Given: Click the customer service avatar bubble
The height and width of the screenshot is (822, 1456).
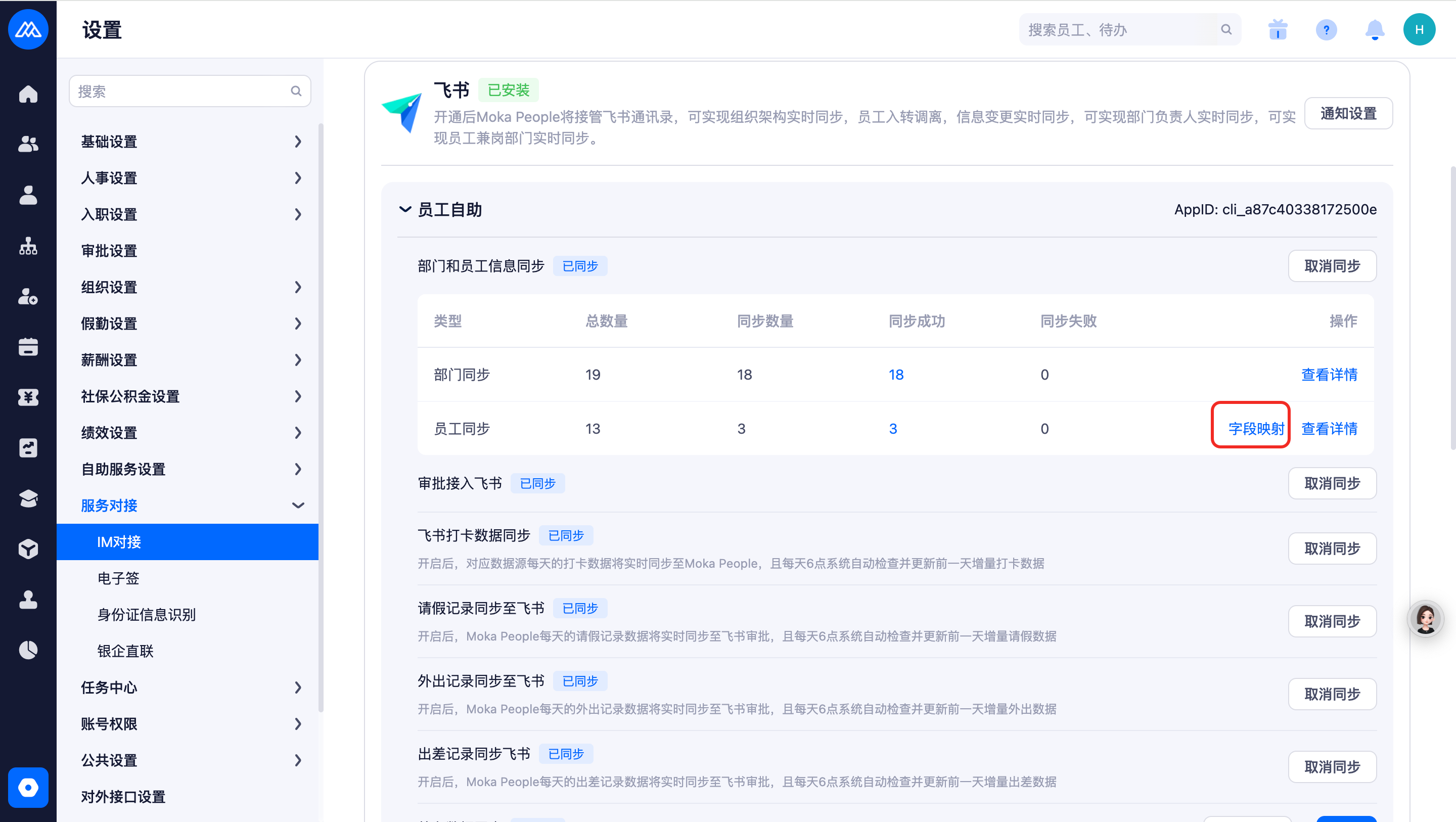Looking at the screenshot, I should coord(1425,618).
